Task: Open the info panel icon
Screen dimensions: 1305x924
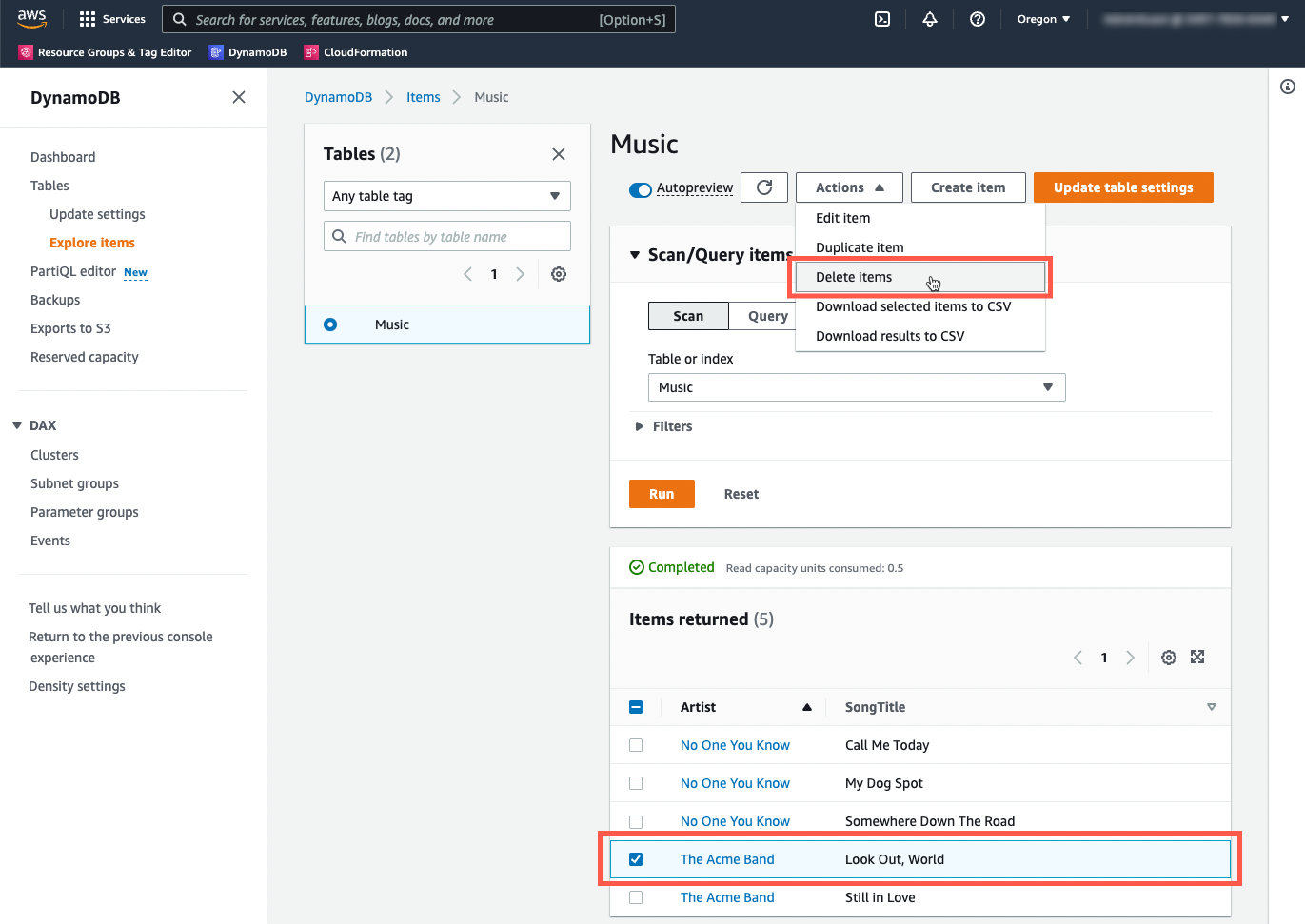Action: coord(1288,87)
